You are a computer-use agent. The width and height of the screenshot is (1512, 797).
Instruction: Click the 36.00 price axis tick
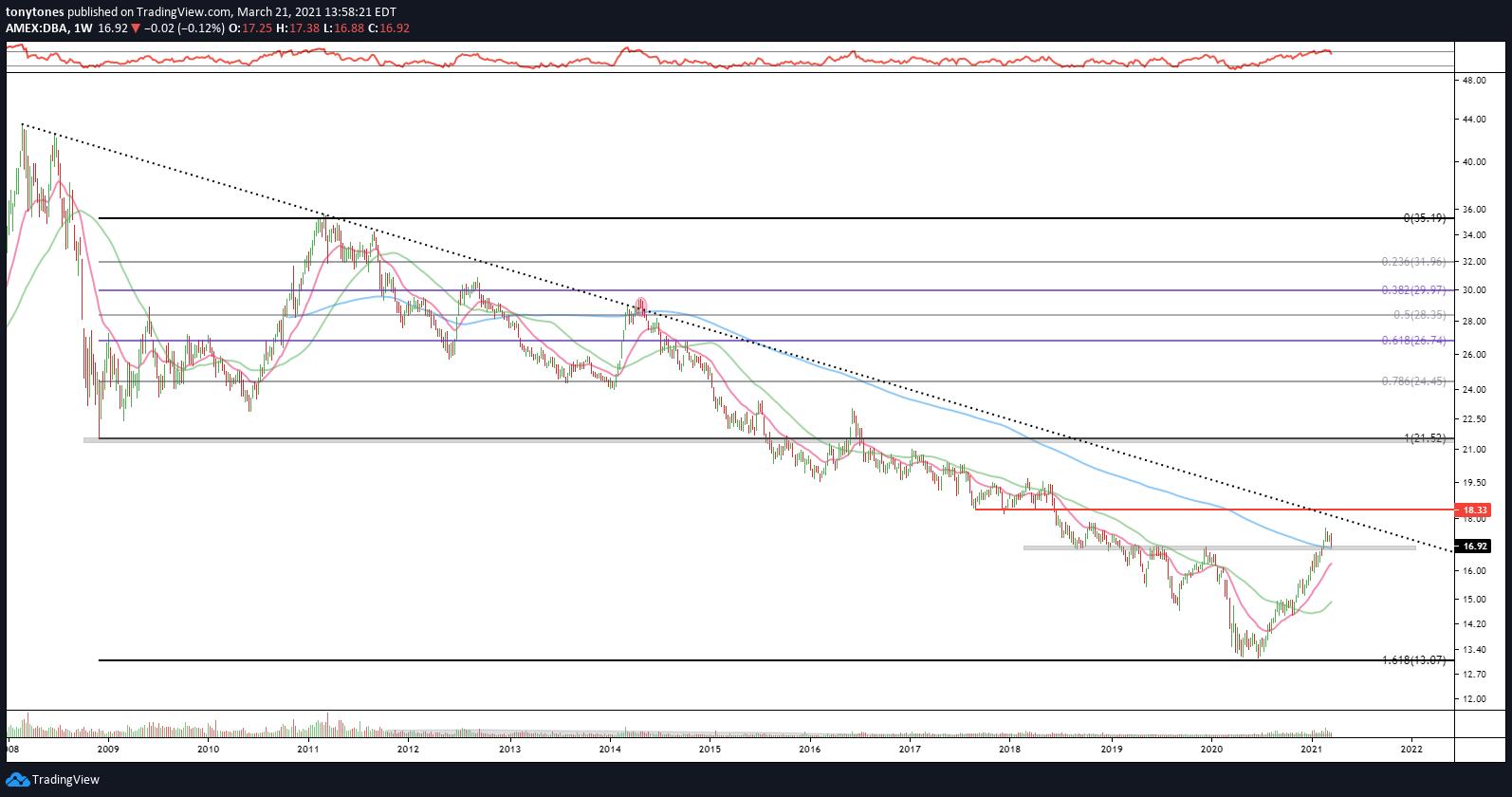click(1474, 210)
